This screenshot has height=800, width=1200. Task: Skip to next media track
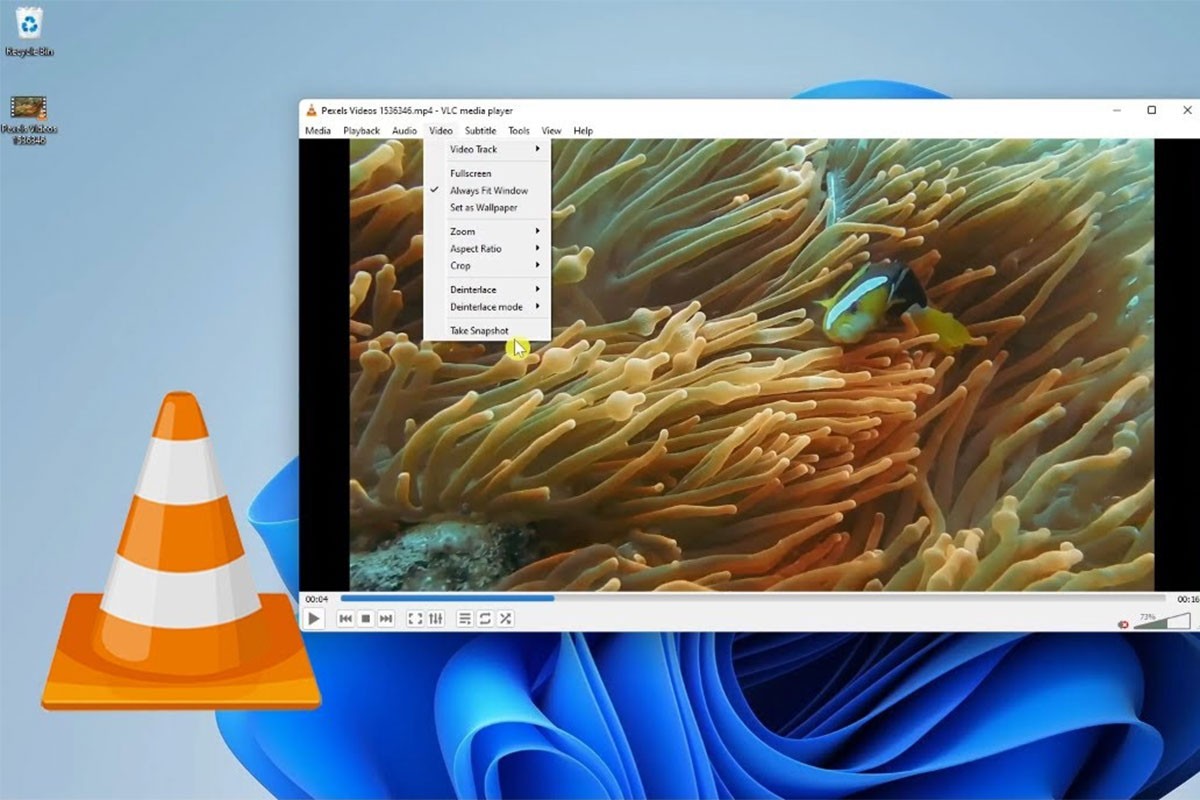tap(386, 619)
